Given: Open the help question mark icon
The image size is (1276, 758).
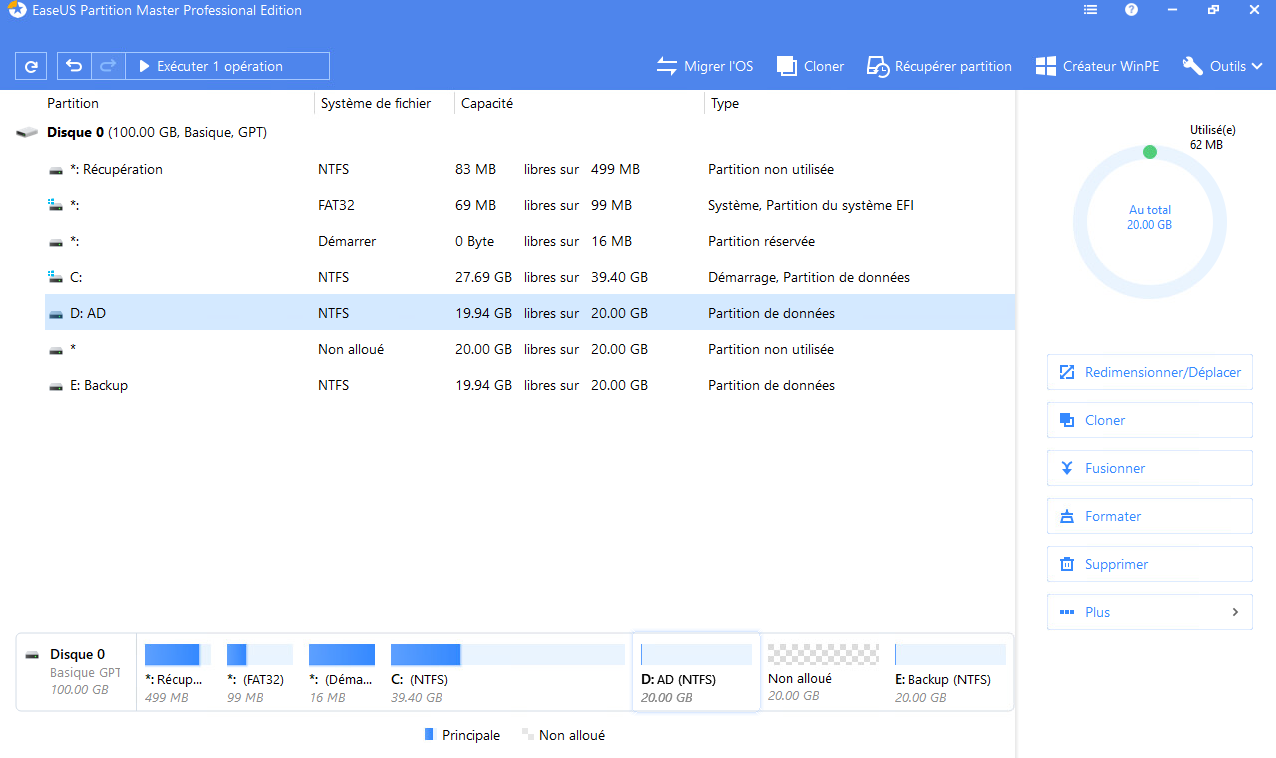Looking at the screenshot, I should tap(1131, 10).
